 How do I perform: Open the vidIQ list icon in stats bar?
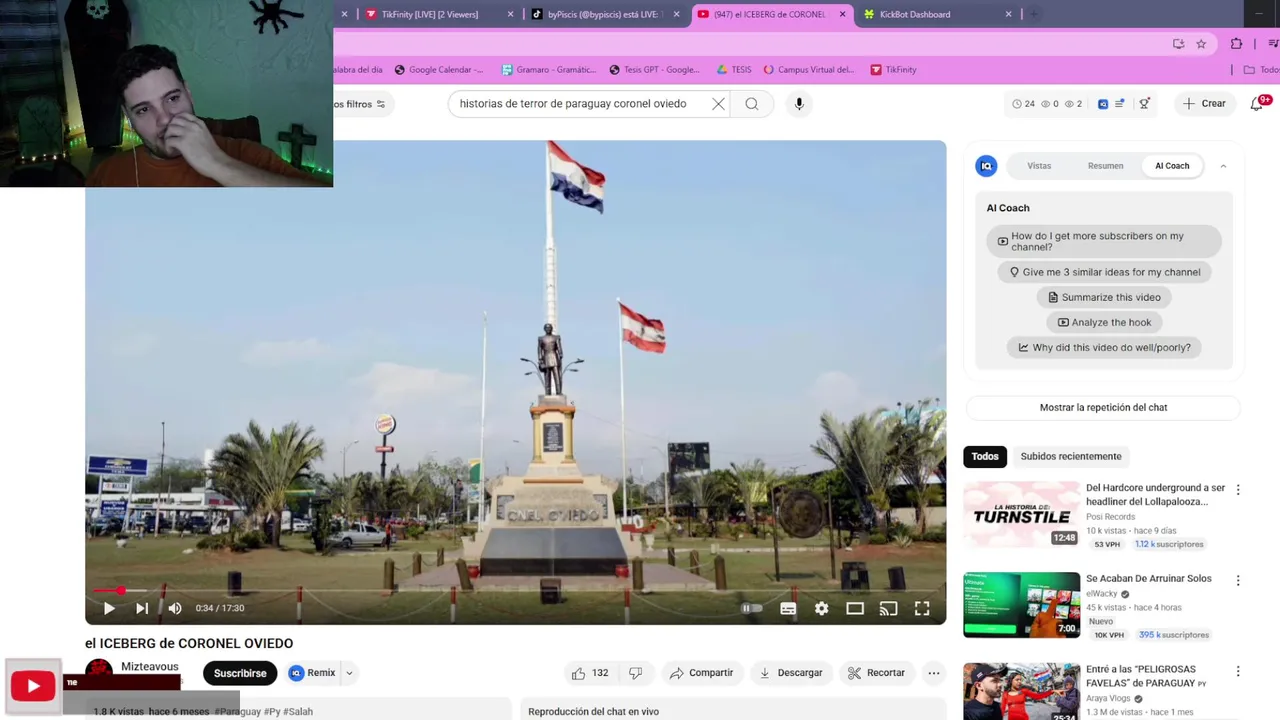click(1119, 104)
